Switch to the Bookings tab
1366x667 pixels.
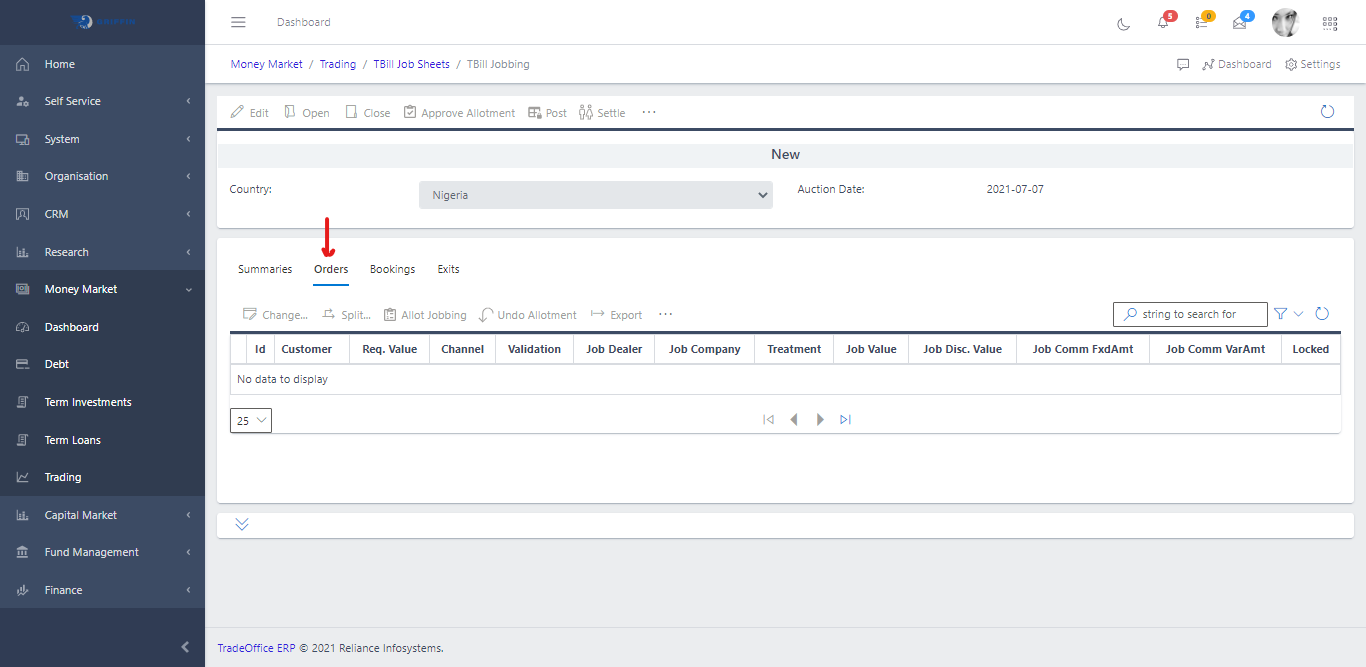point(392,269)
